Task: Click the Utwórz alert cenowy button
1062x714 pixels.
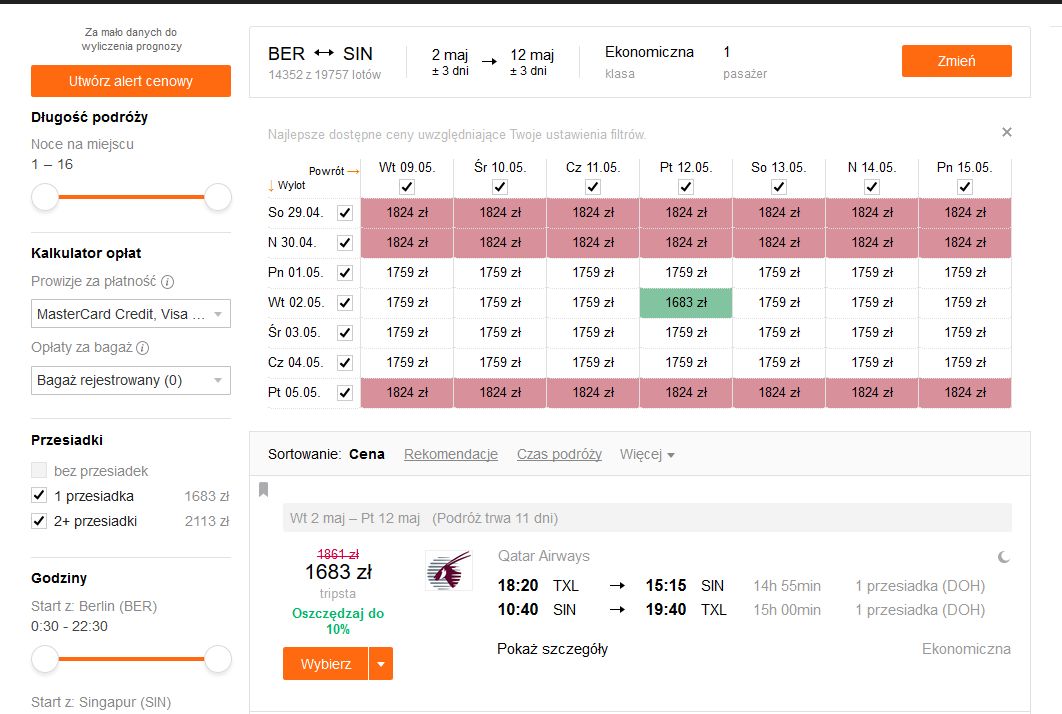Action: click(x=131, y=81)
